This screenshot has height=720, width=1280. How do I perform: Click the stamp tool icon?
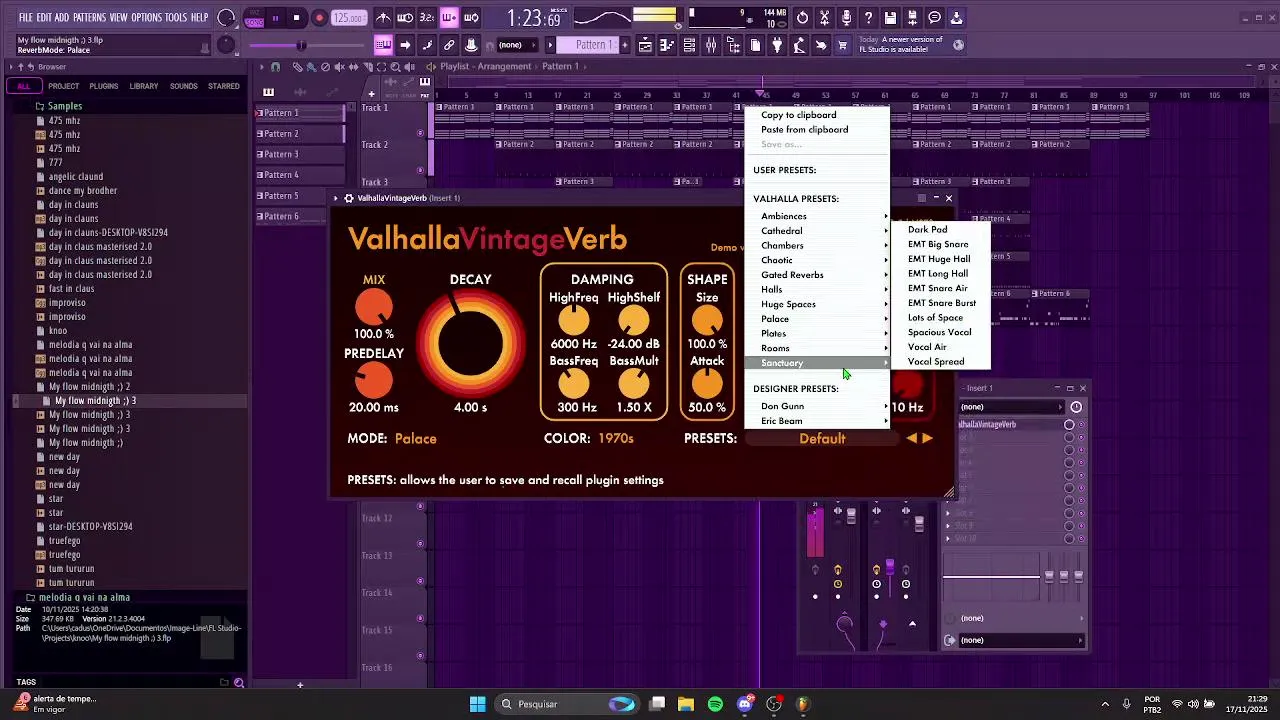[471, 45]
